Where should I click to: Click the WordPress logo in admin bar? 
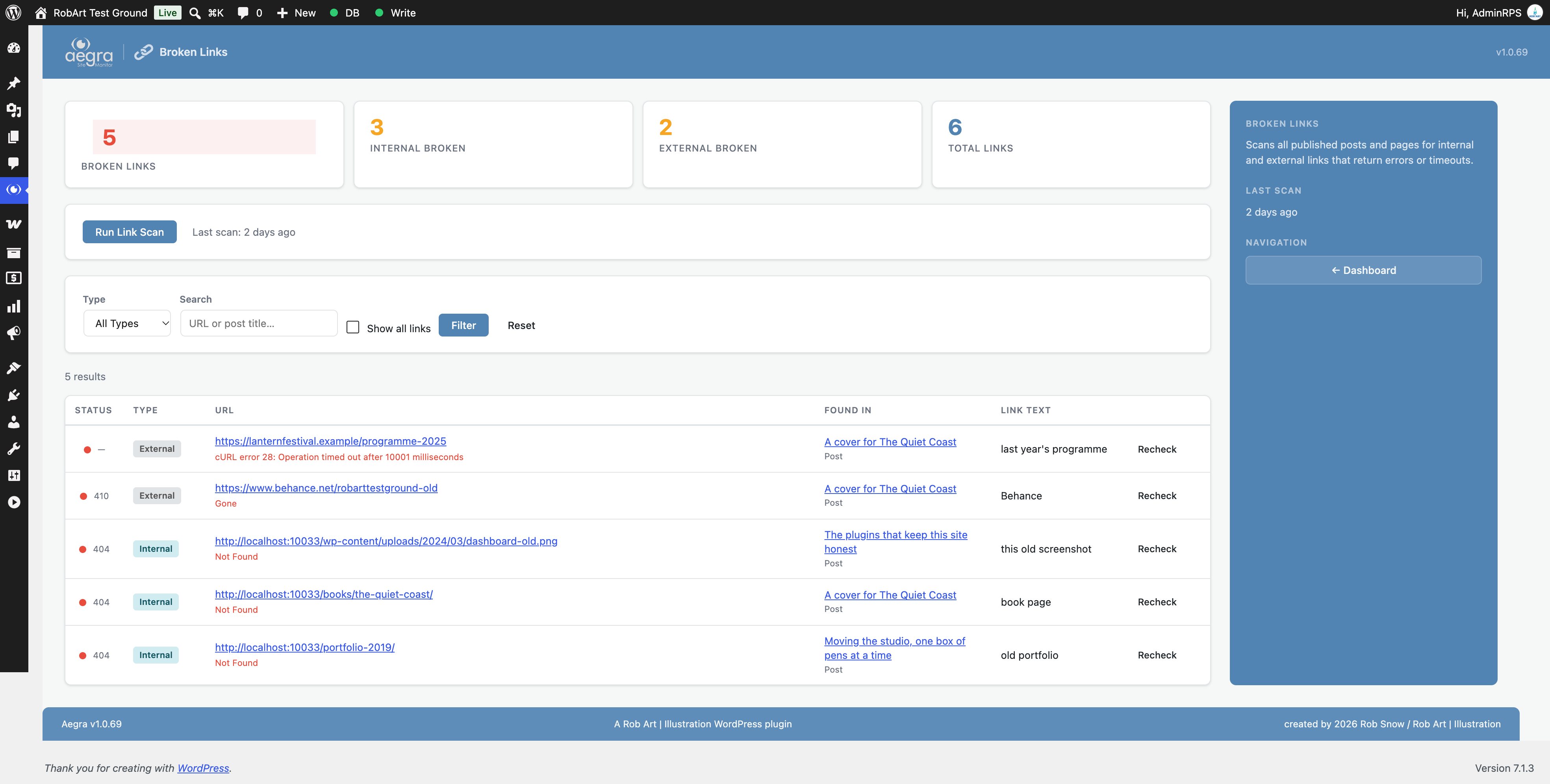(13, 13)
